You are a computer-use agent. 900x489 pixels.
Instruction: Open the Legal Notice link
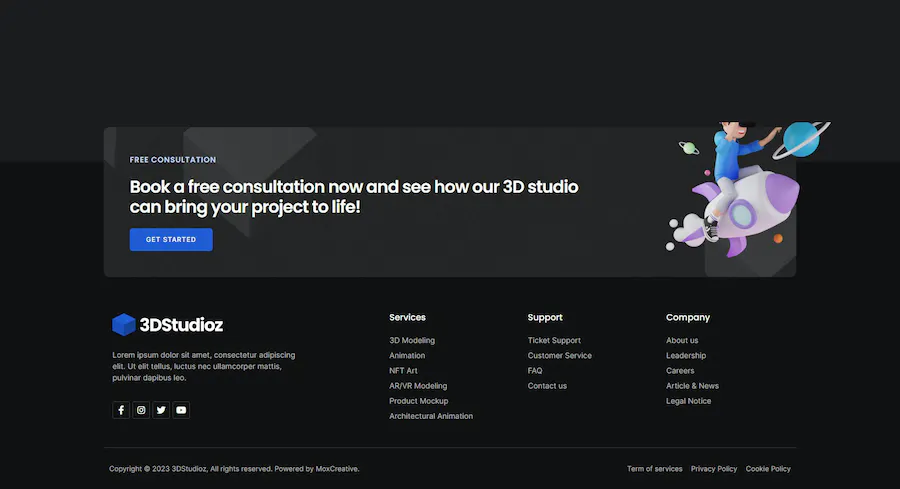click(688, 401)
